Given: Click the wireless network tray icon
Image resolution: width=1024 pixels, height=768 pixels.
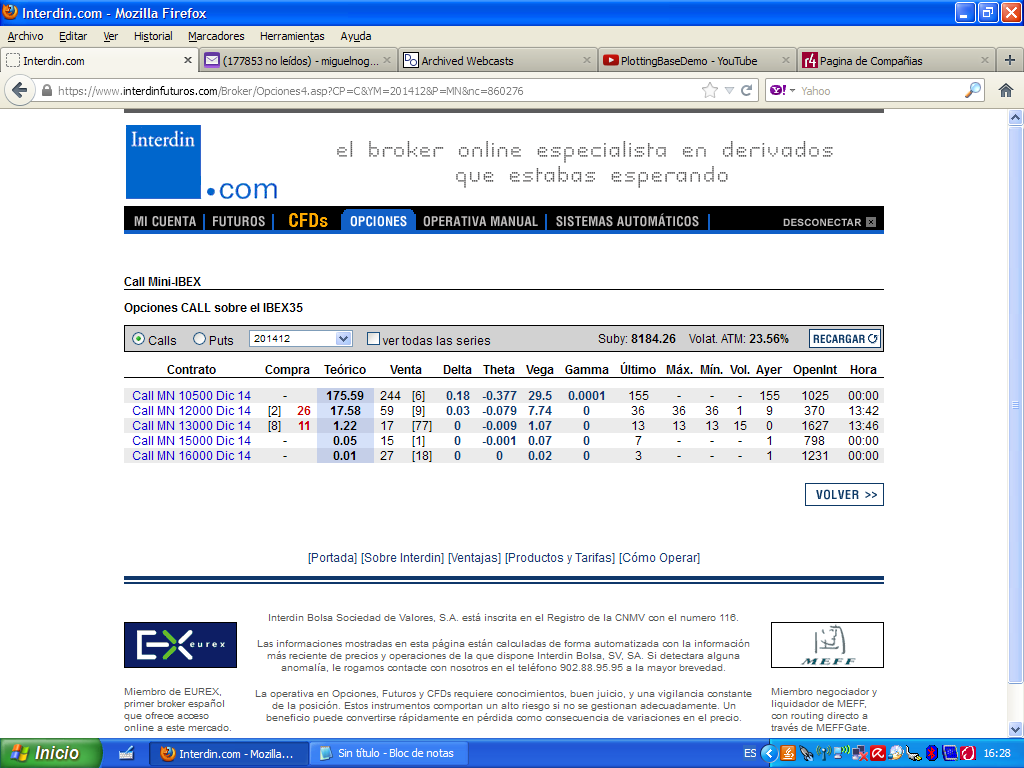Looking at the screenshot, I should pyautogui.click(x=842, y=752).
